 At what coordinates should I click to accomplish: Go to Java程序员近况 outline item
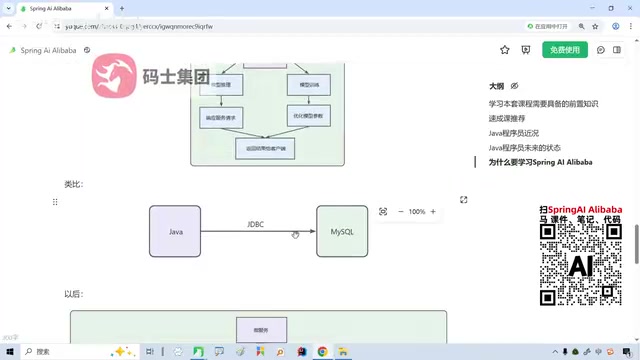pos(513,133)
